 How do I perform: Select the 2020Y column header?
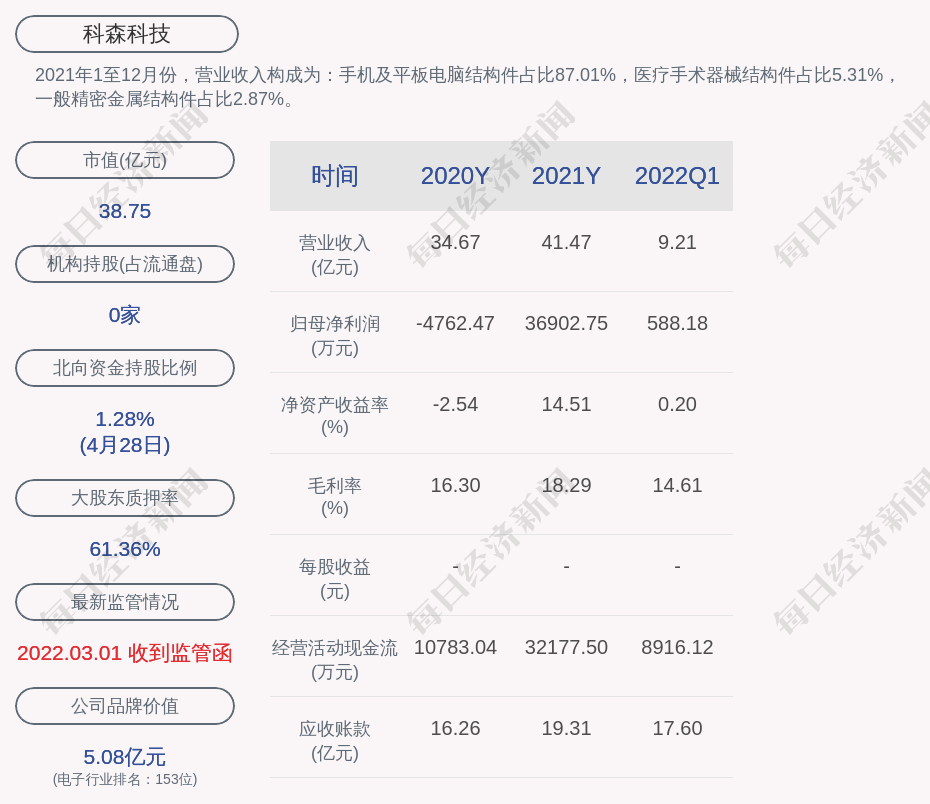point(455,176)
